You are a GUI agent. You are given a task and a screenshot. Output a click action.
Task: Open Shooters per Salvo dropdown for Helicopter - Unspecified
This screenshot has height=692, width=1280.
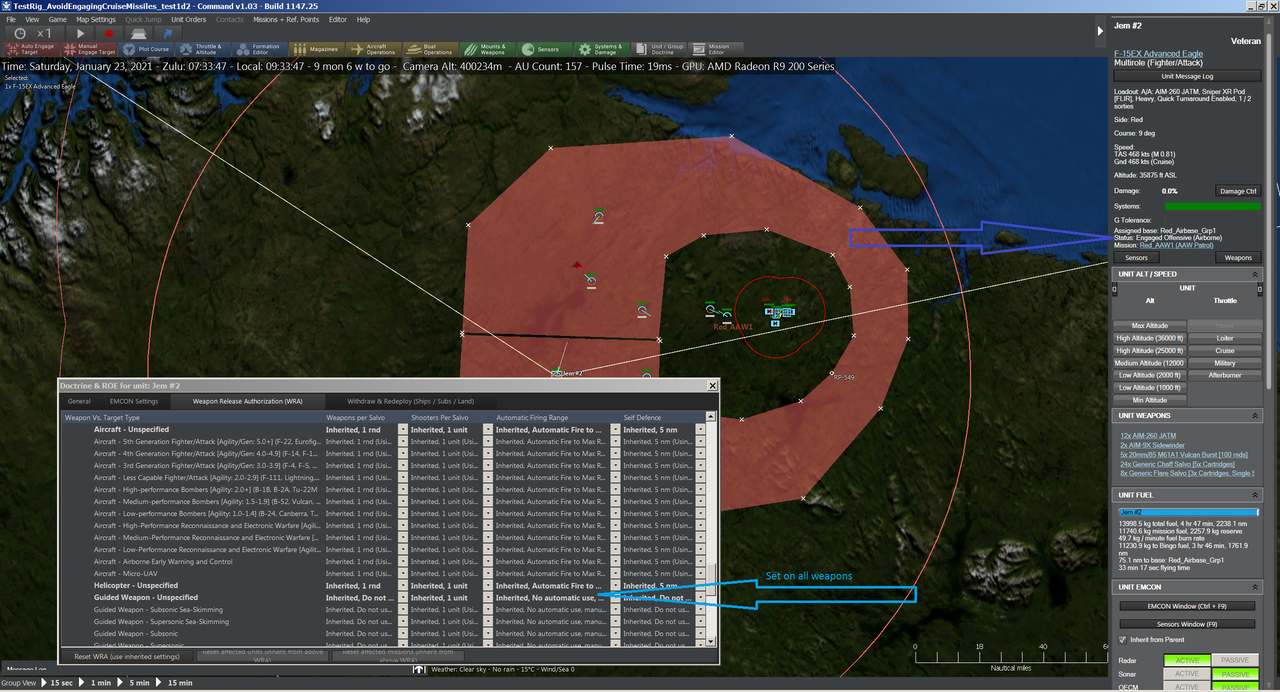[x=487, y=586]
